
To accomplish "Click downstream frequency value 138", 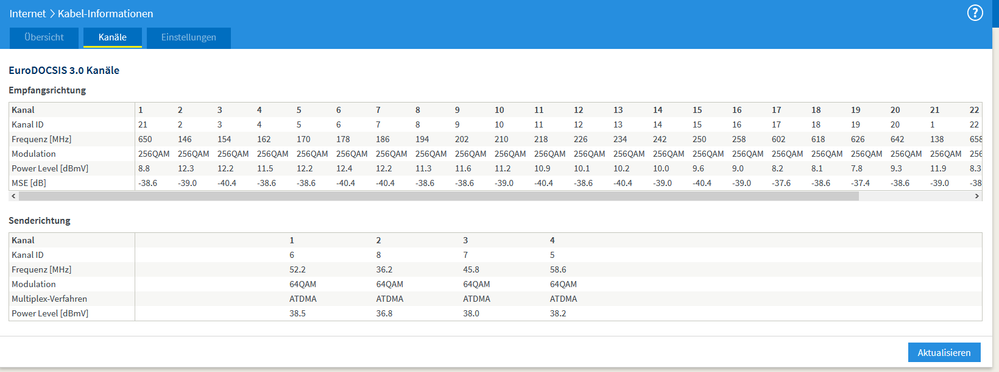I will 937,139.
